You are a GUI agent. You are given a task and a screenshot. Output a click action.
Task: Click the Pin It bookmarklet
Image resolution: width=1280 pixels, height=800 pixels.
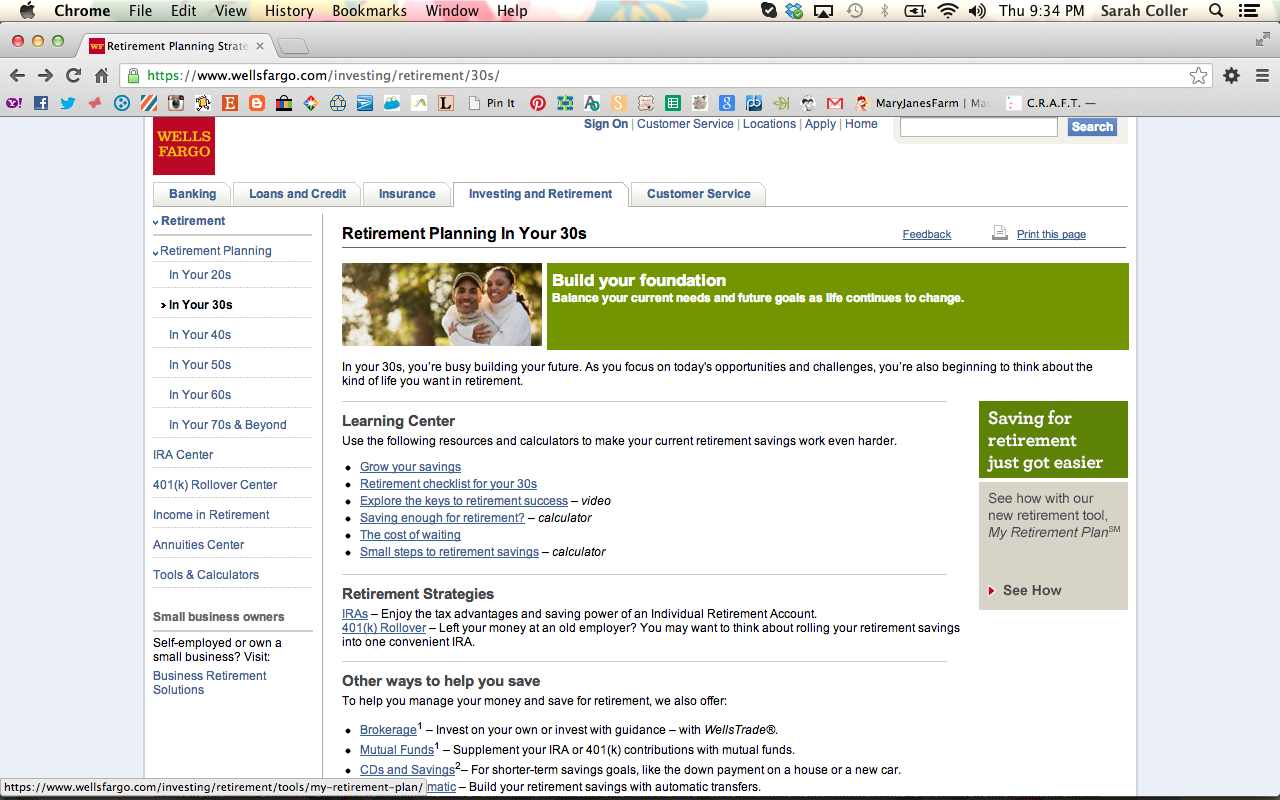[492, 103]
